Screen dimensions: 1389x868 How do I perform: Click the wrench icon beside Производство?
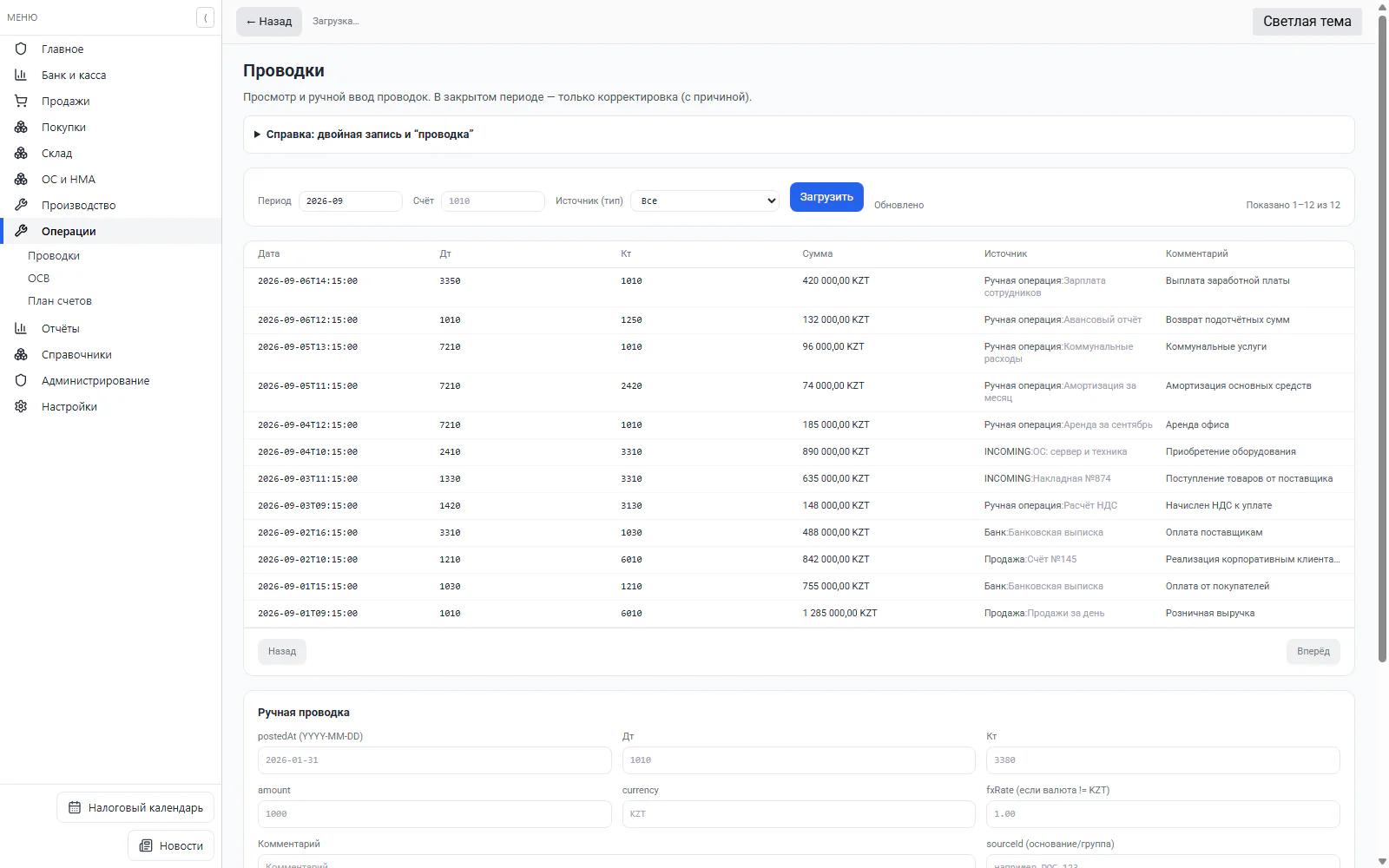point(21,205)
